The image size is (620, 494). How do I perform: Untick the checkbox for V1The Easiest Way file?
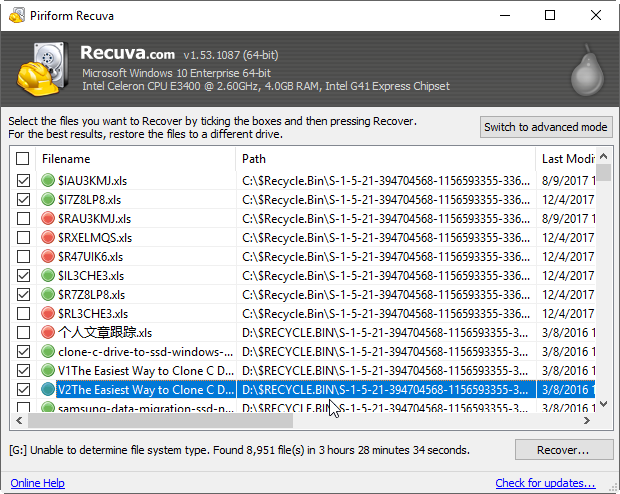(x=23, y=370)
